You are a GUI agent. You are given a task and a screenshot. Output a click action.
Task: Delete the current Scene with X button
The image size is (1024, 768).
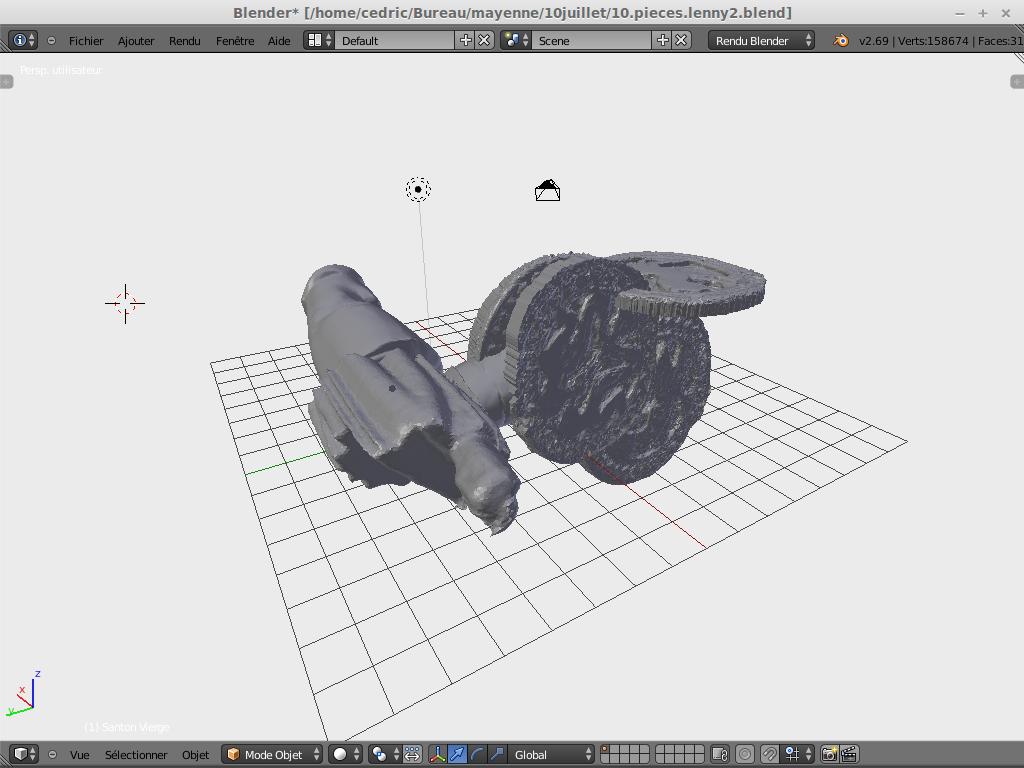click(x=681, y=40)
